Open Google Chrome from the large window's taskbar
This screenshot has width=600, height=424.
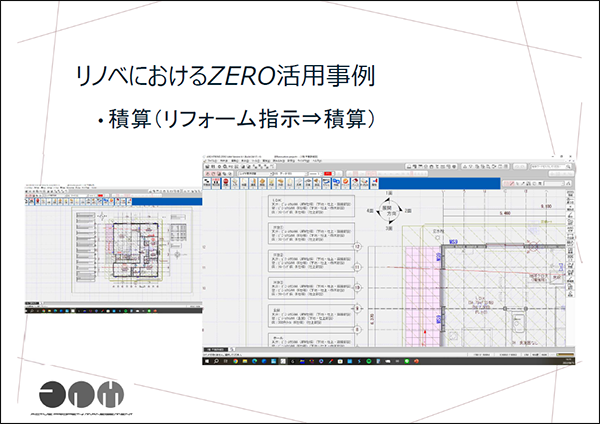point(235,361)
